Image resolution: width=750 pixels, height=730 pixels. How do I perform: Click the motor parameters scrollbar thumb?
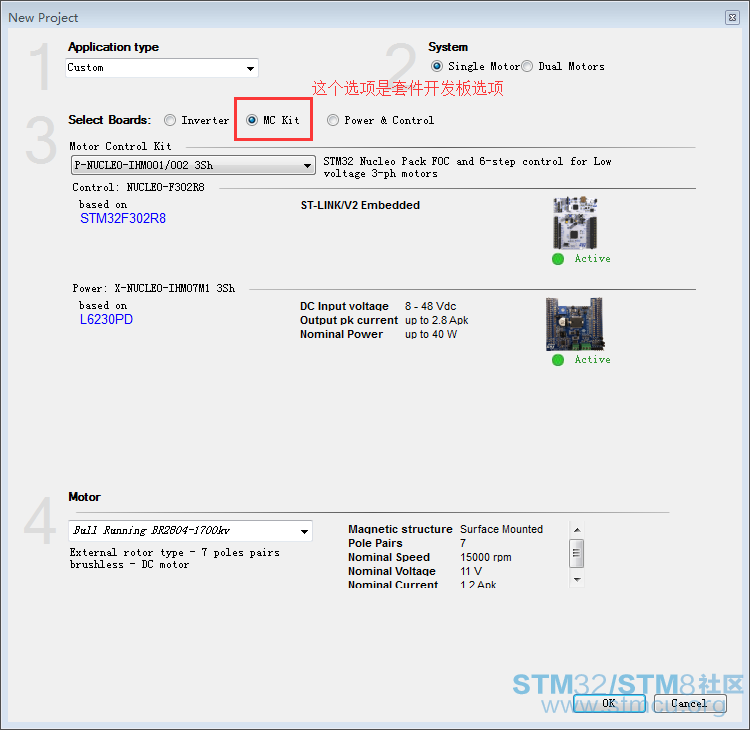[x=577, y=553]
